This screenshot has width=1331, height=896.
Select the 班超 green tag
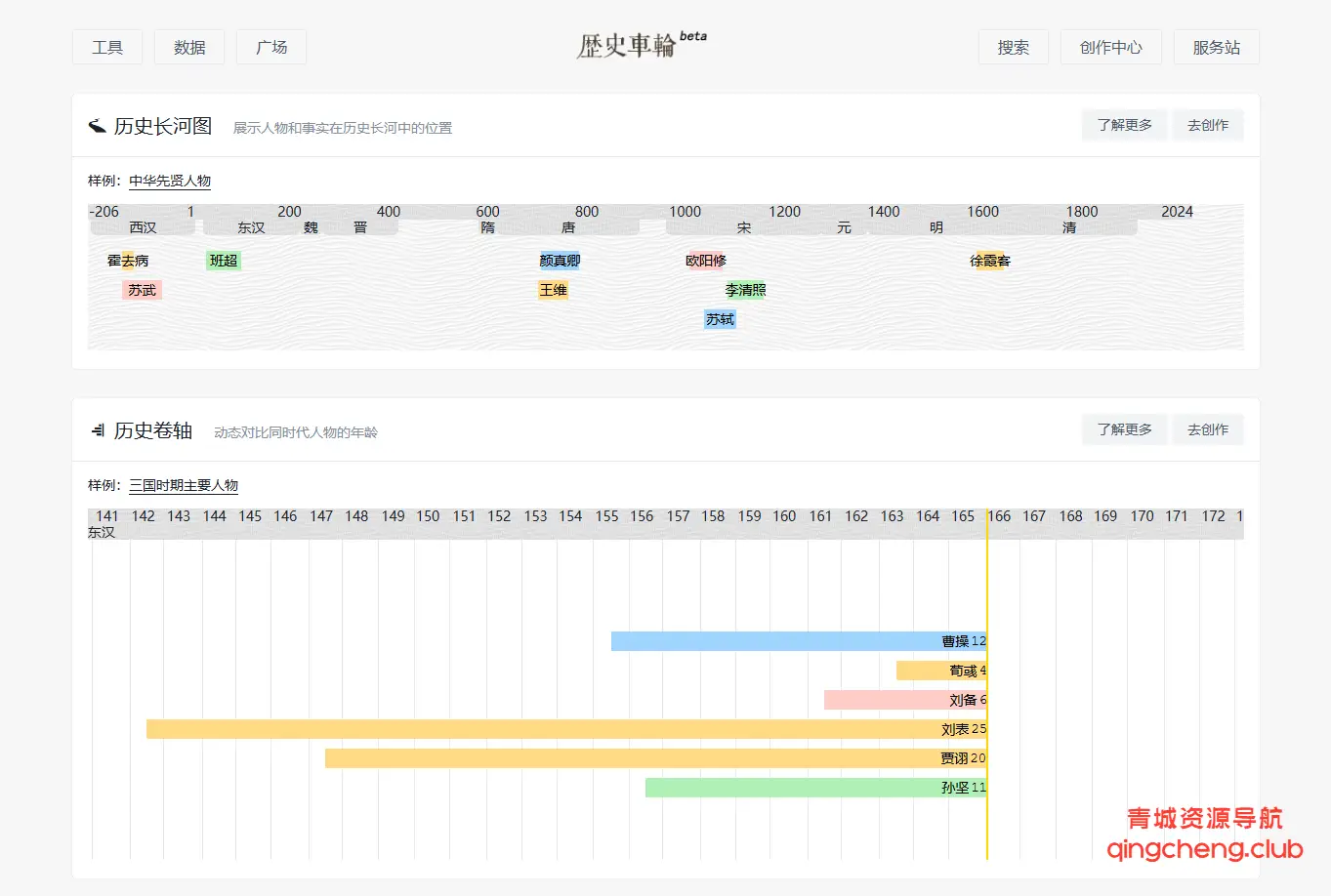(224, 261)
